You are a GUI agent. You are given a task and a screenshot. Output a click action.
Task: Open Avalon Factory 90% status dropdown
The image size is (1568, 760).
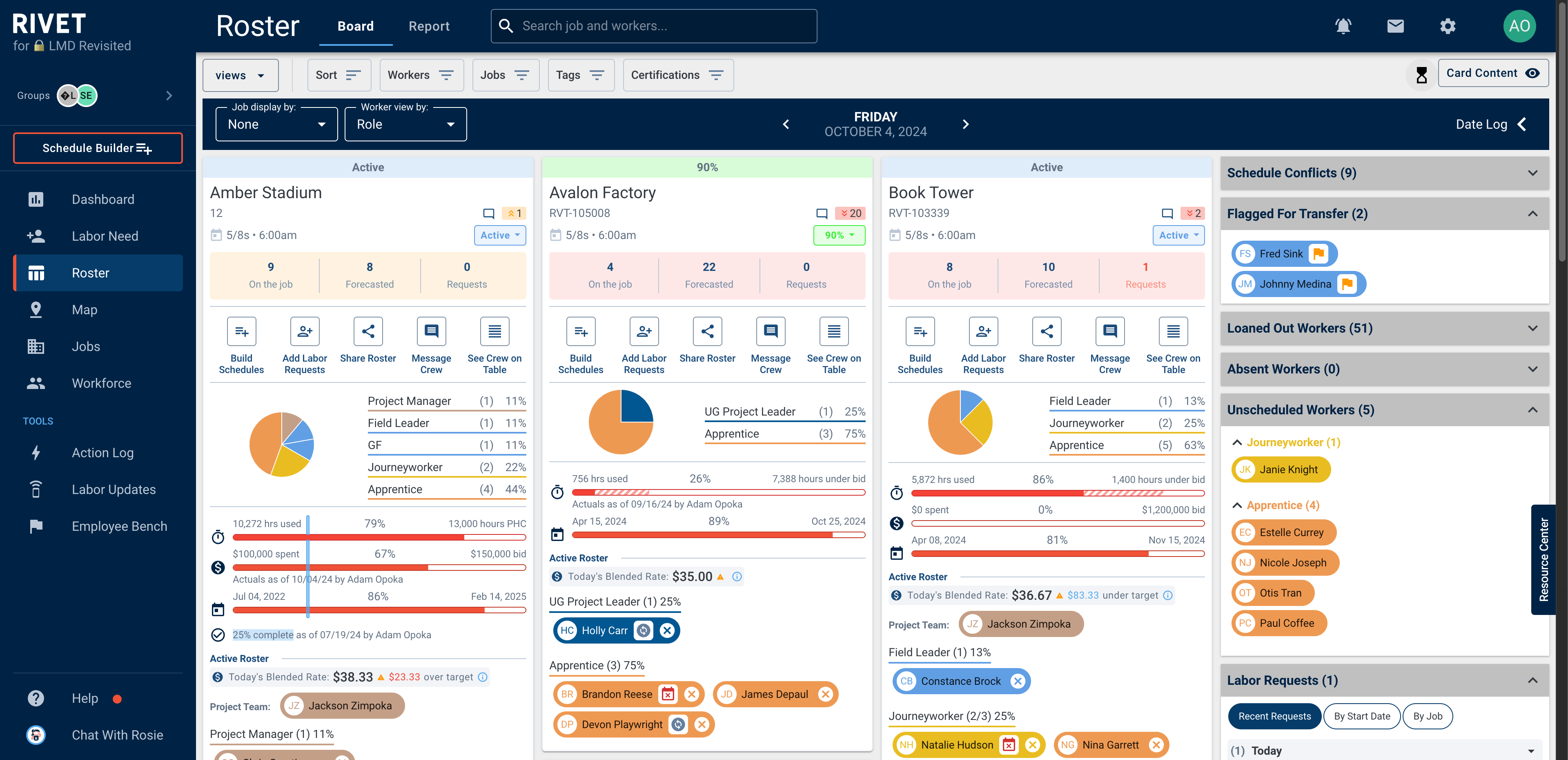pos(839,235)
